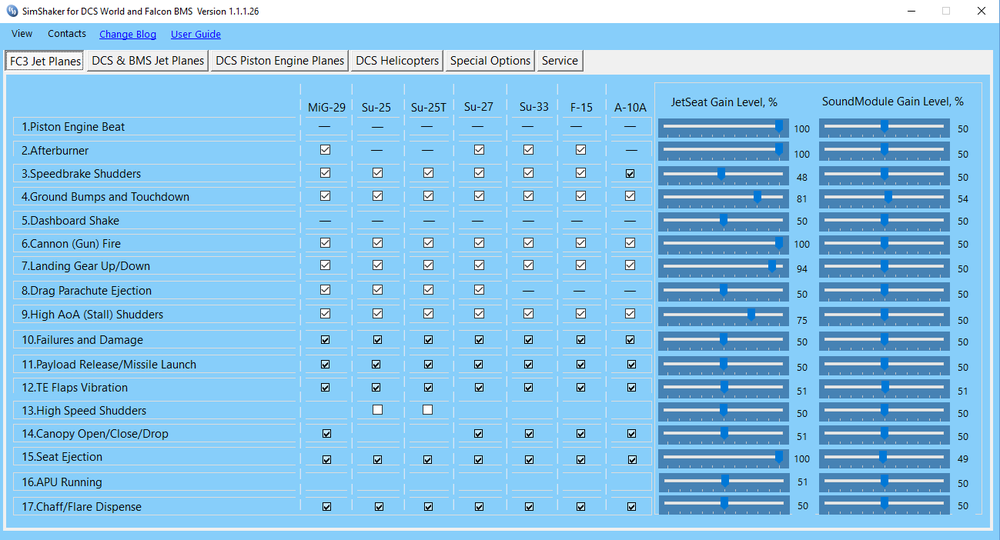This screenshot has width=1000, height=540.
Task: Switch to DCS Piston Engine Planes tab
Action: (280, 61)
